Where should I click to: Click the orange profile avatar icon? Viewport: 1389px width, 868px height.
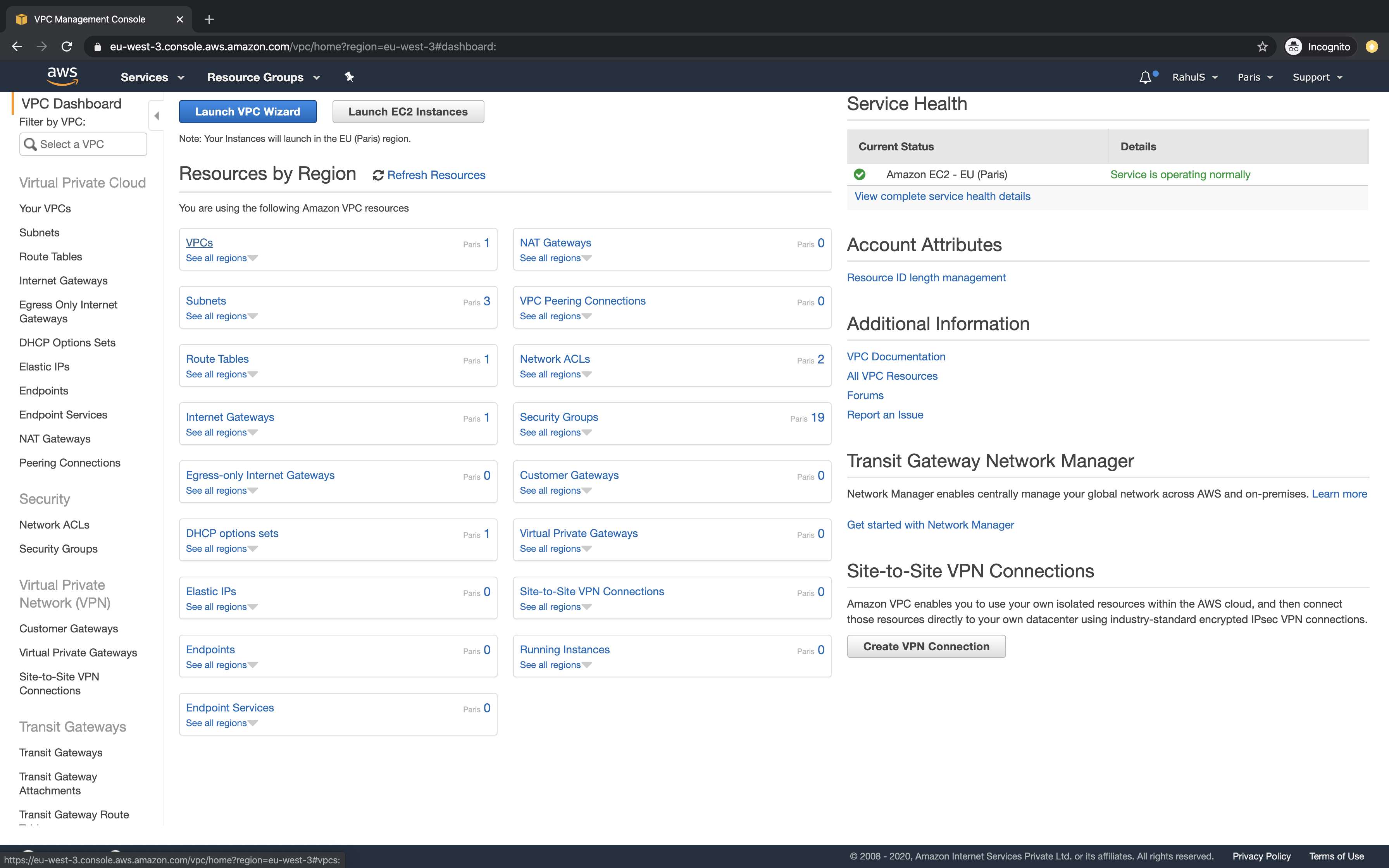[1372, 46]
